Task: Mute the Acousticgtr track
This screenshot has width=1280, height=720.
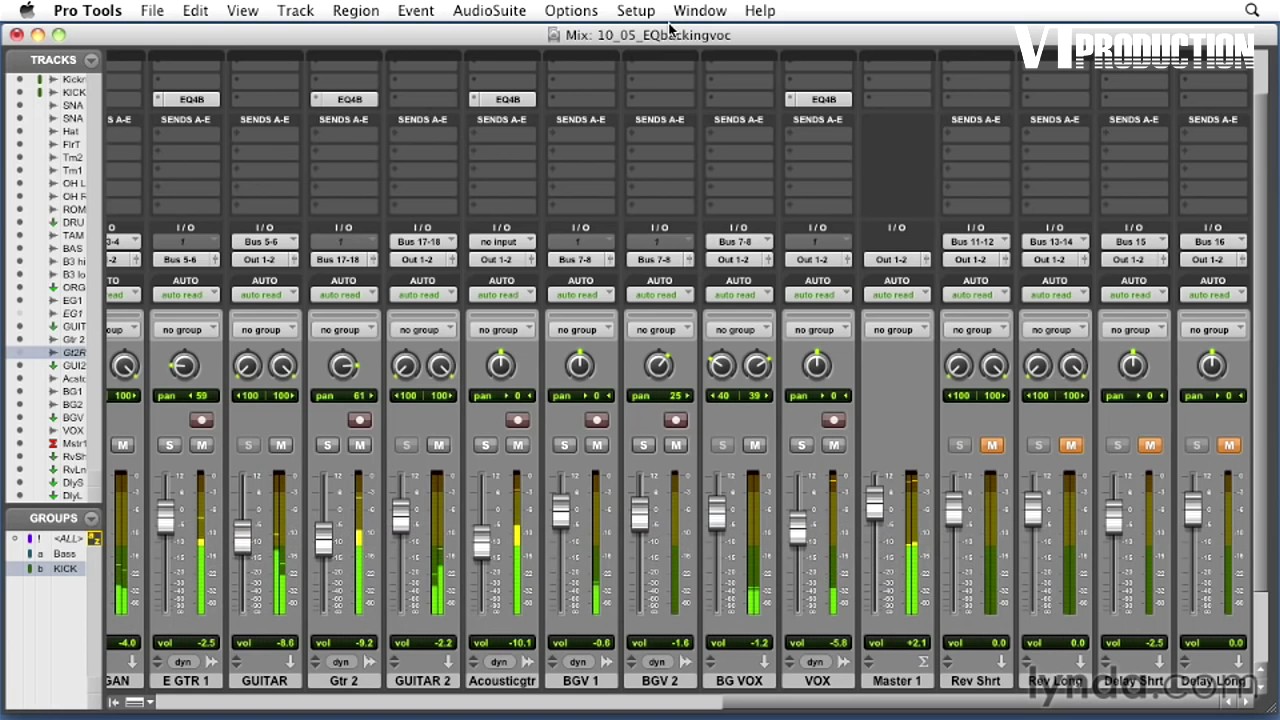Action: point(517,445)
